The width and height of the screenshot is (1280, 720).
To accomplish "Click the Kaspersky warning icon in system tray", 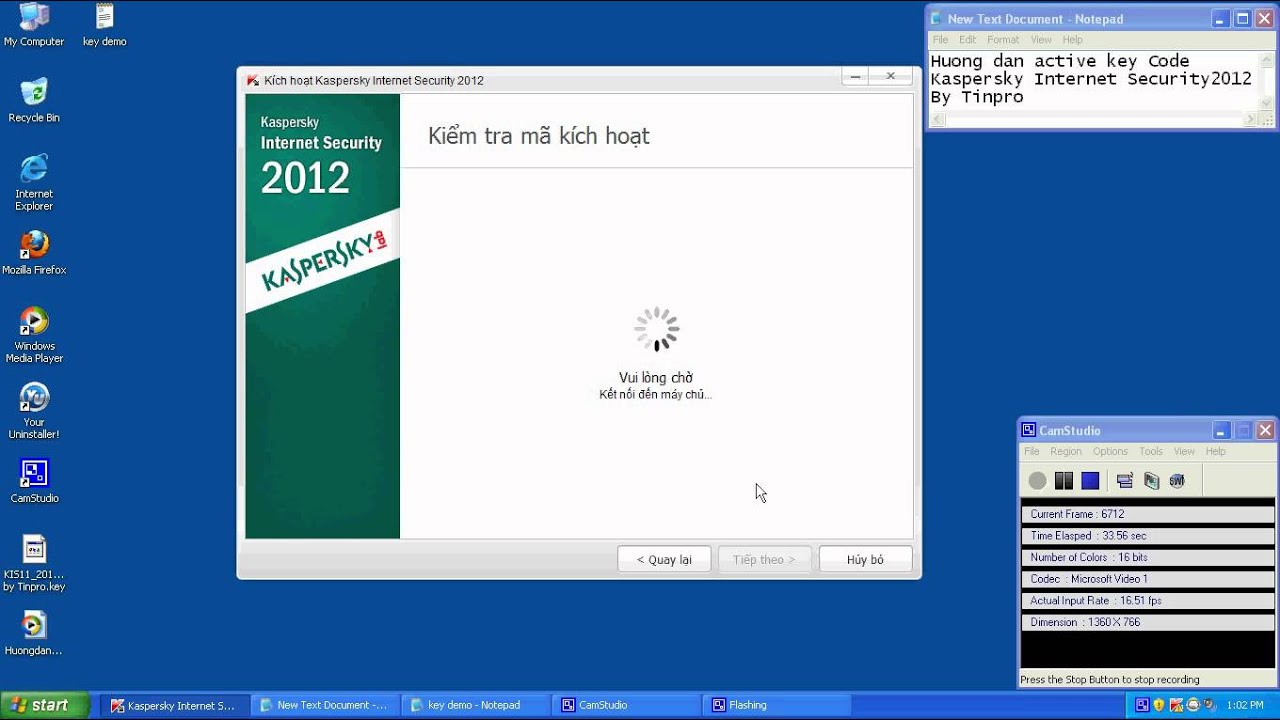I will (x=1176, y=705).
